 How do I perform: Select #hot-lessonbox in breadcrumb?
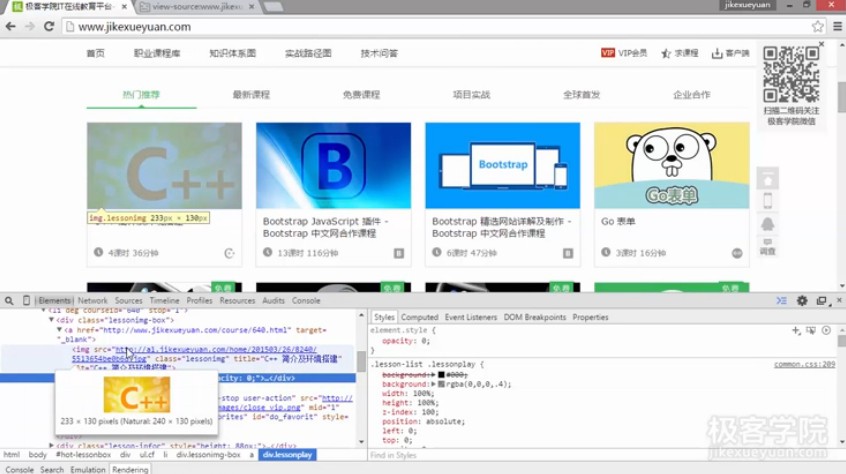83,455
